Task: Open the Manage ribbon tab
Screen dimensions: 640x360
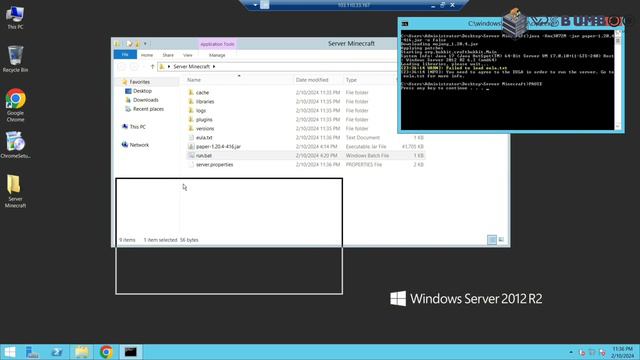Action: [217, 55]
